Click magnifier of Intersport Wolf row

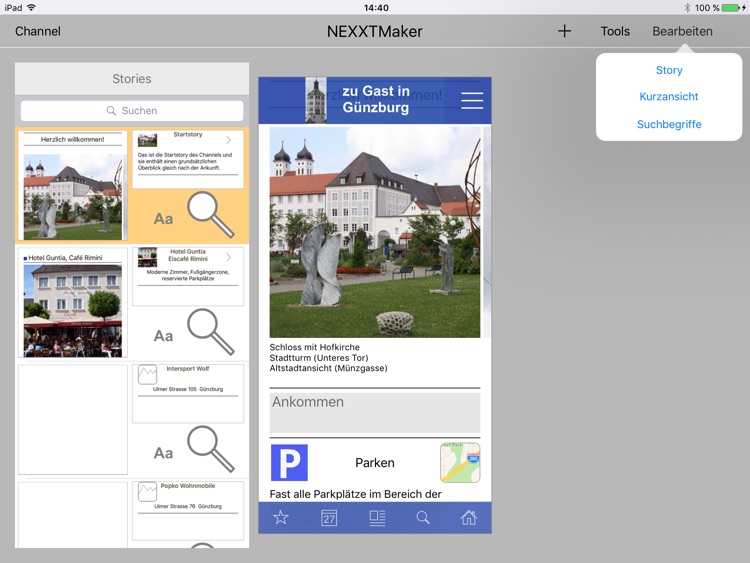(210, 449)
